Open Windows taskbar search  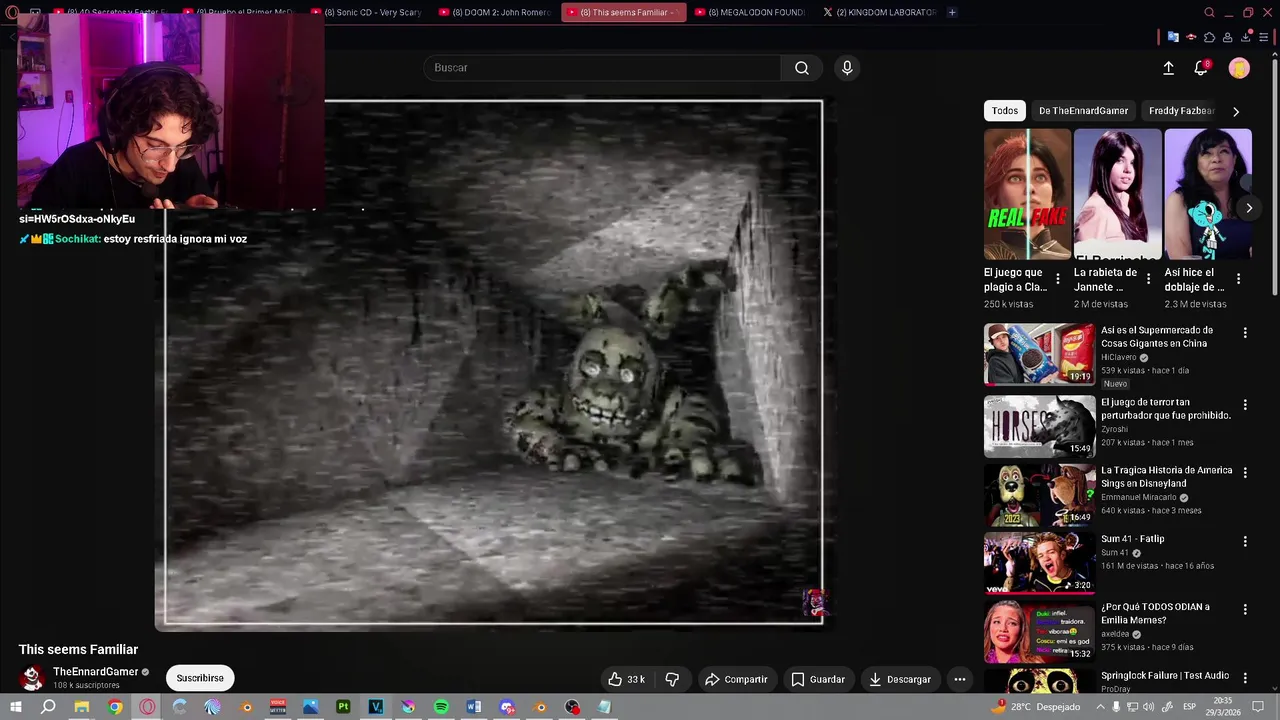point(48,707)
